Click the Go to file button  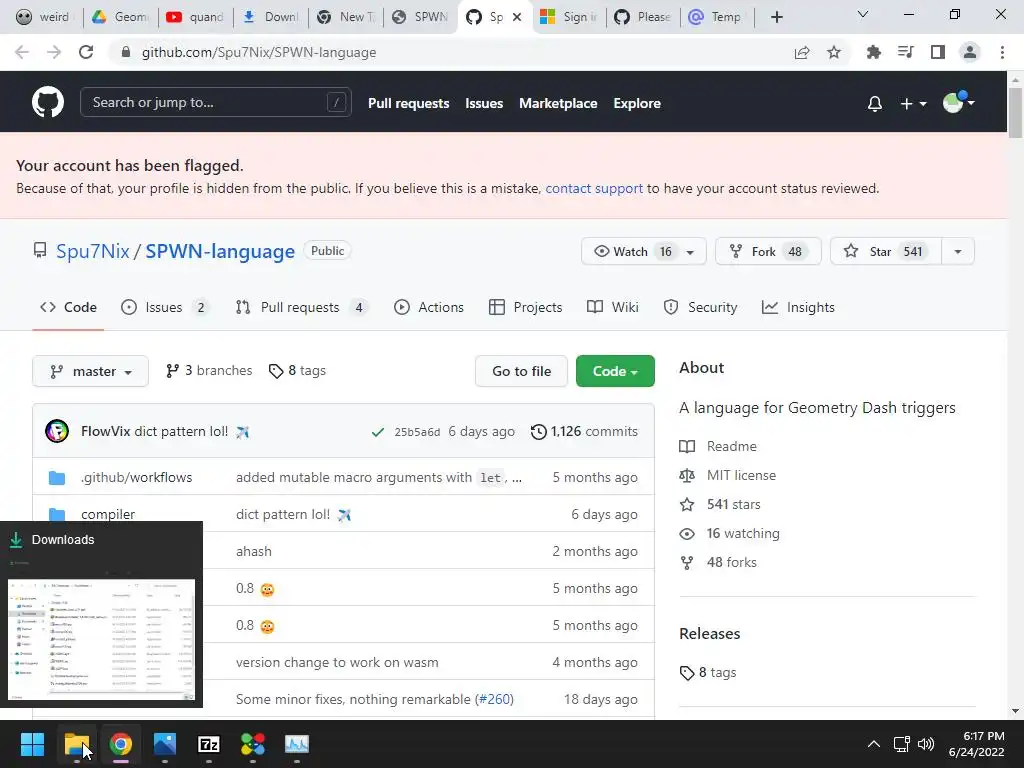point(521,371)
